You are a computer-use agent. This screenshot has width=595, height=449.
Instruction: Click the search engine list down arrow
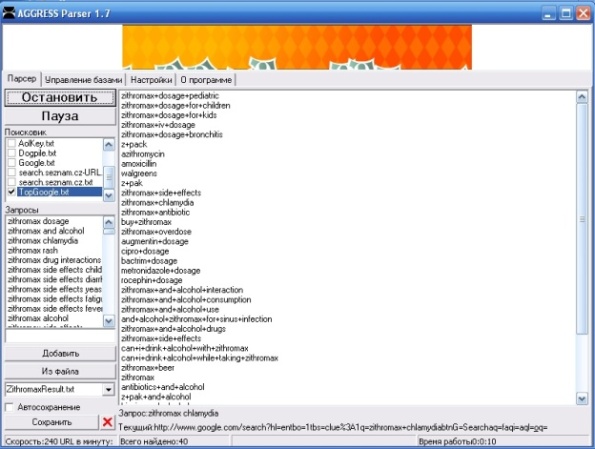109,195
